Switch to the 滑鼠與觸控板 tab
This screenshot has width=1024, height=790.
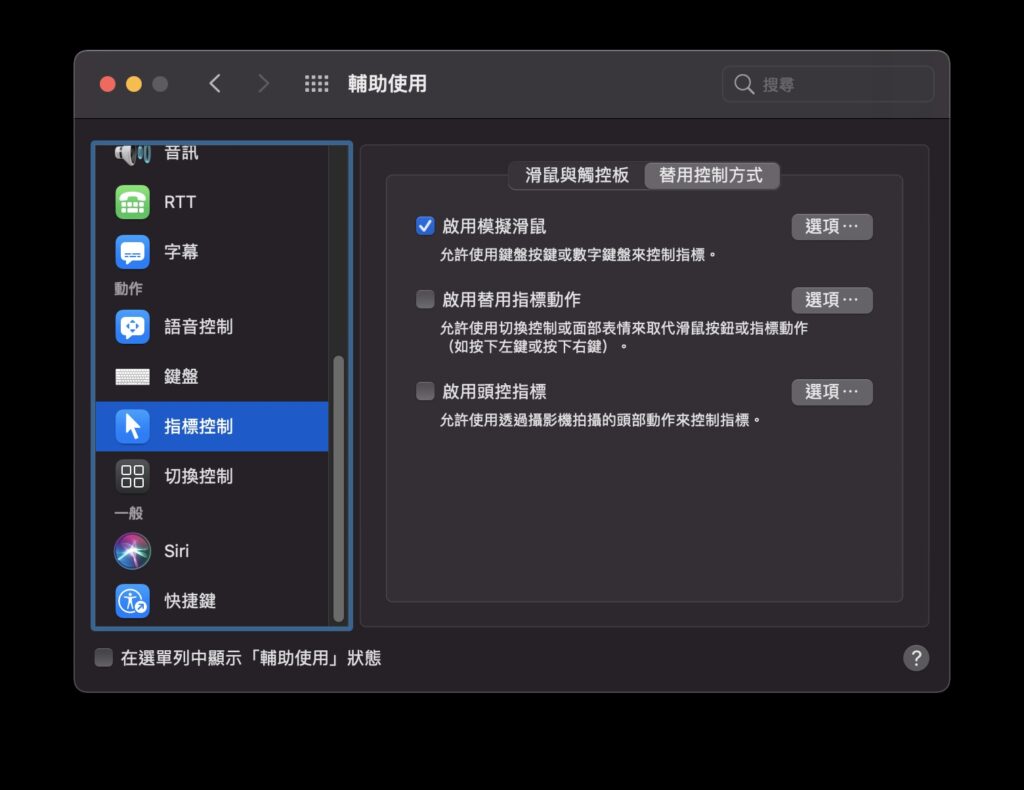[x=576, y=175]
